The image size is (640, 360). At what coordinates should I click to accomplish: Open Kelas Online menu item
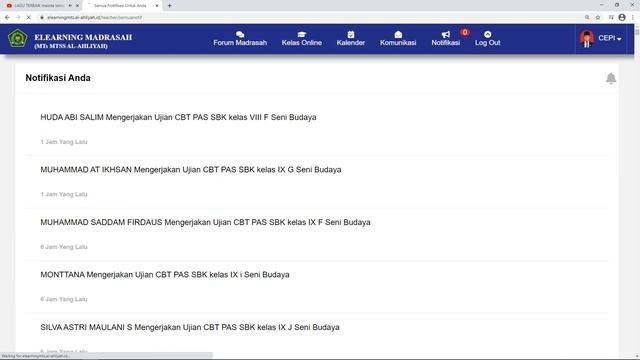(x=302, y=39)
